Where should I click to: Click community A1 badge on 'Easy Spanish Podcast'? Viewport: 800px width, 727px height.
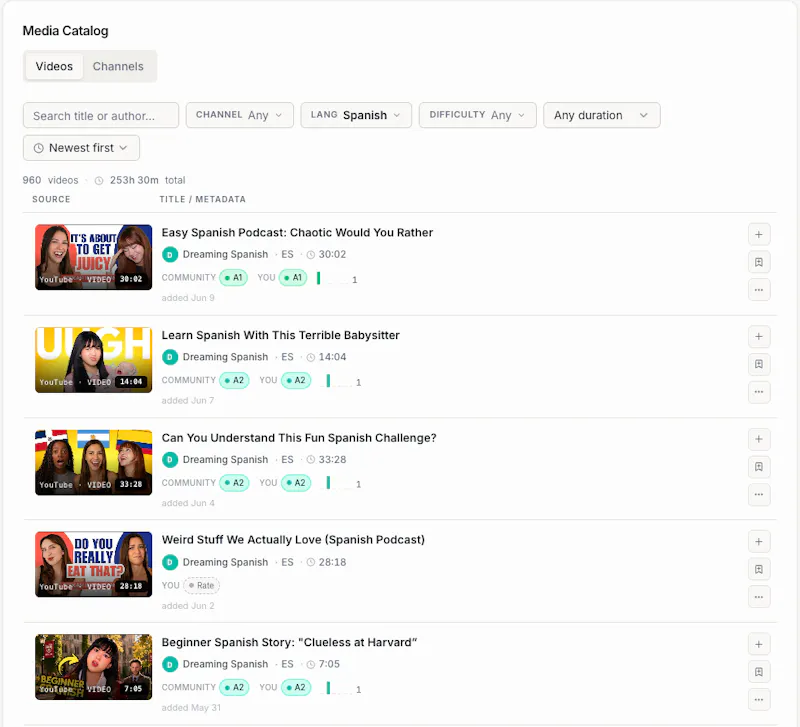tap(233, 278)
